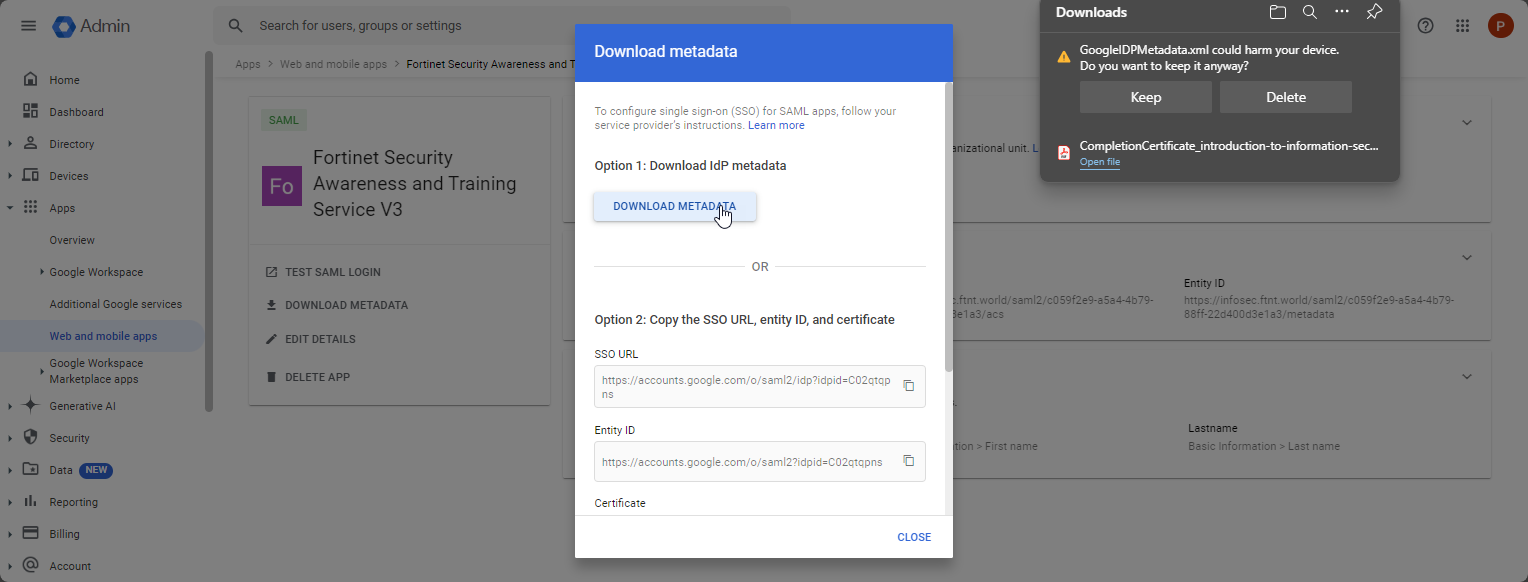Viewport: 1528px width, 582px height.
Task: Expand Google Workspace submenu arrow
Action: (41, 272)
